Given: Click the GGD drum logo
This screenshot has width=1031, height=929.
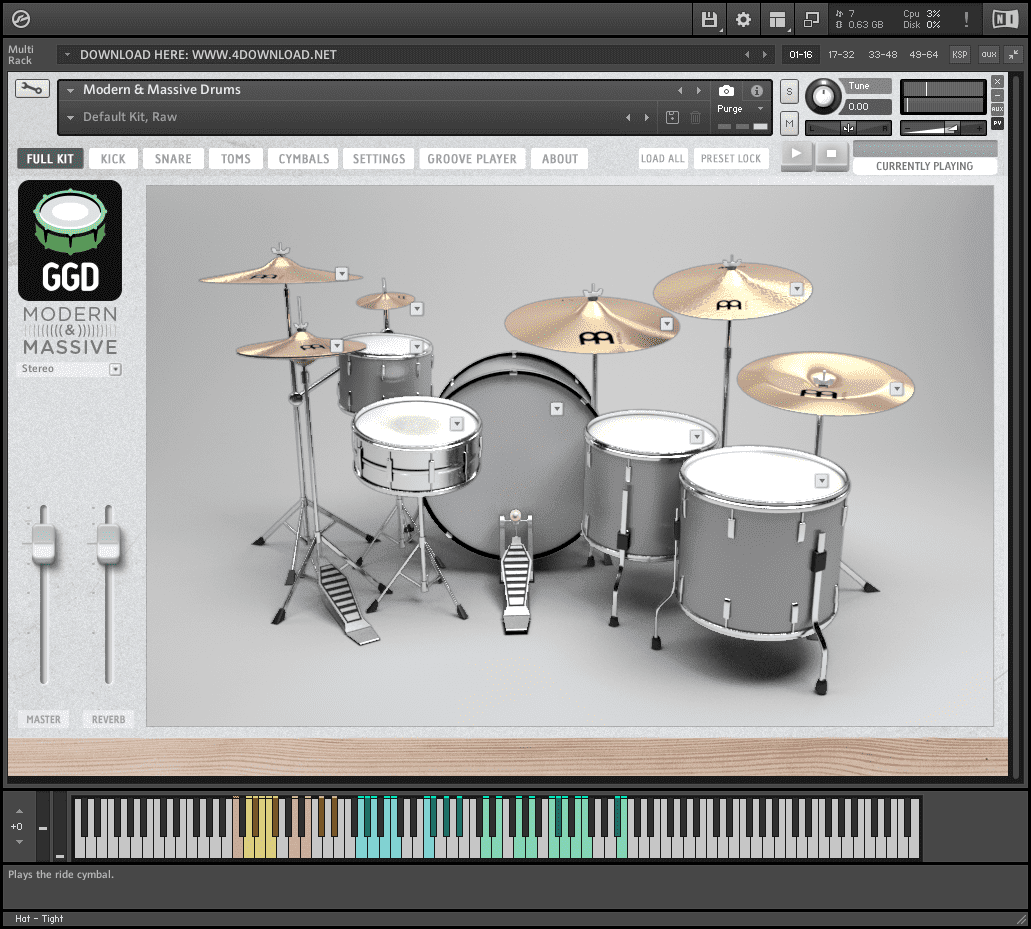Looking at the screenshot, I should [x=70, y=241].
